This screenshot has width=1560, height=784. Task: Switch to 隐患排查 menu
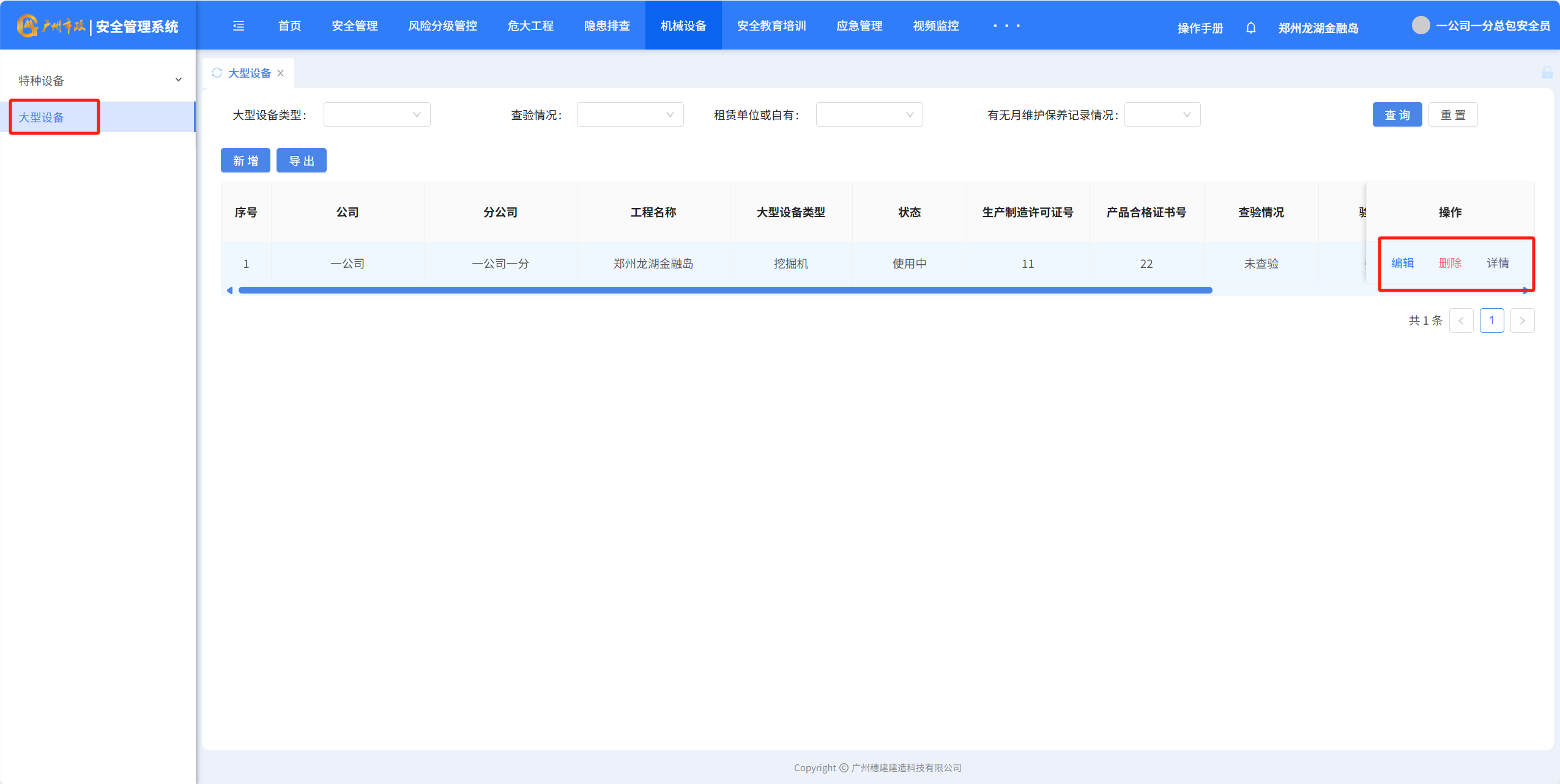click(x=606, y=26)
